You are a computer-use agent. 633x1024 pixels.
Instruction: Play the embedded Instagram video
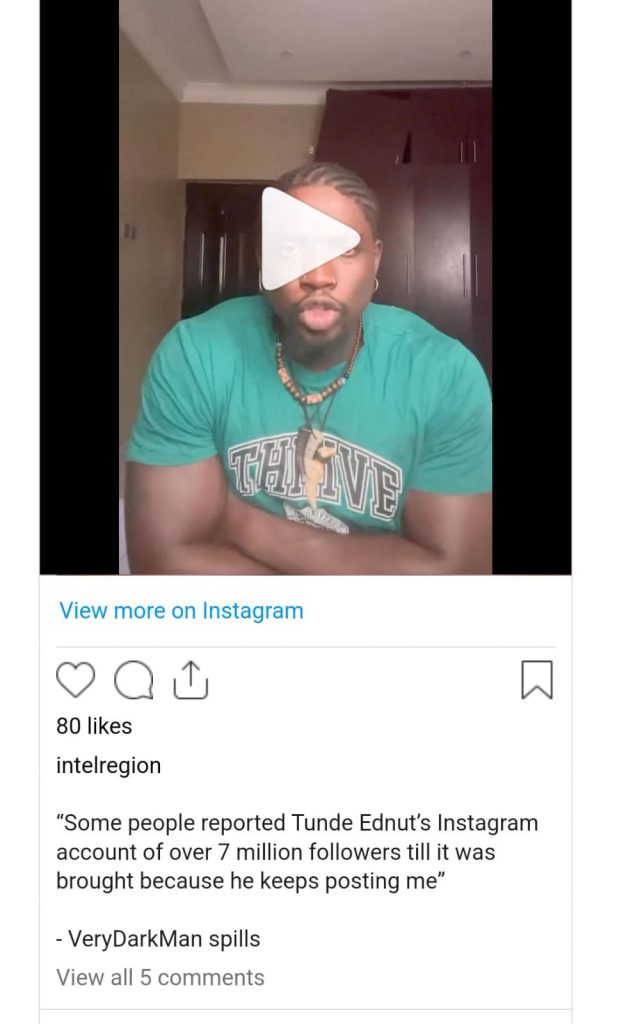310,239
